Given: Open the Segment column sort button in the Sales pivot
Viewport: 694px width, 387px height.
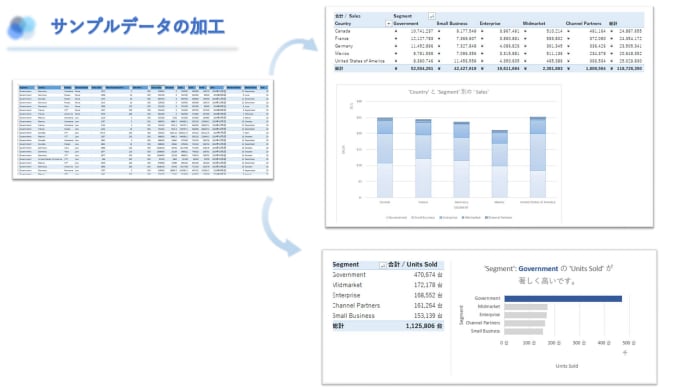Looking at the screenshot, I should pos(432,16).
